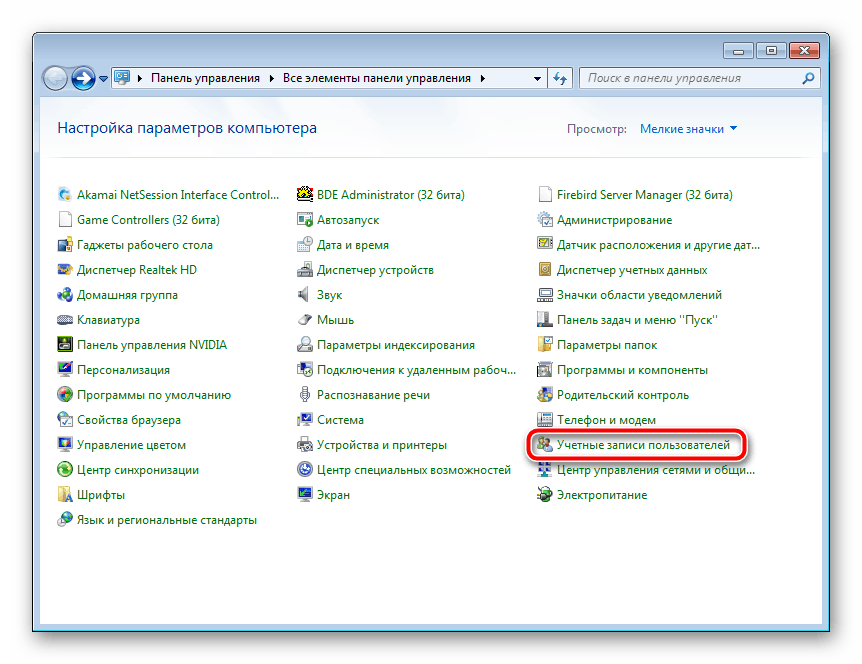Viewport: 862px width, 664px height.
Task: Click the Back navigation button
Action: (56, 77)
